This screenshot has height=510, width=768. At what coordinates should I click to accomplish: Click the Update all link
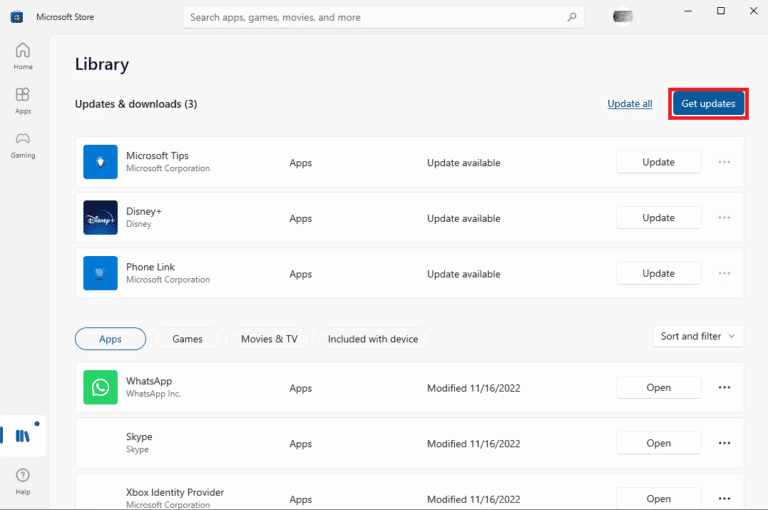pos(629,104)
